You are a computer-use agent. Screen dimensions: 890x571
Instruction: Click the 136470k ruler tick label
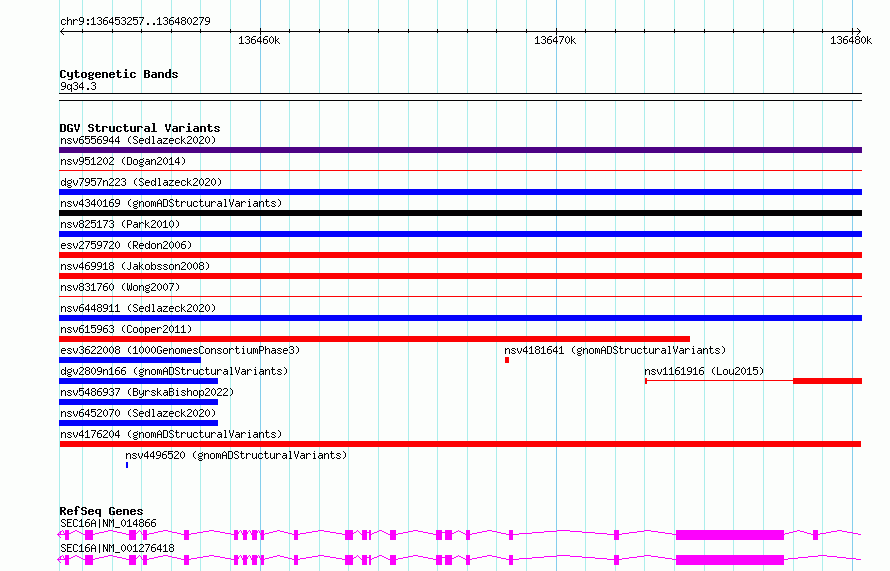[x=555, y=40]
